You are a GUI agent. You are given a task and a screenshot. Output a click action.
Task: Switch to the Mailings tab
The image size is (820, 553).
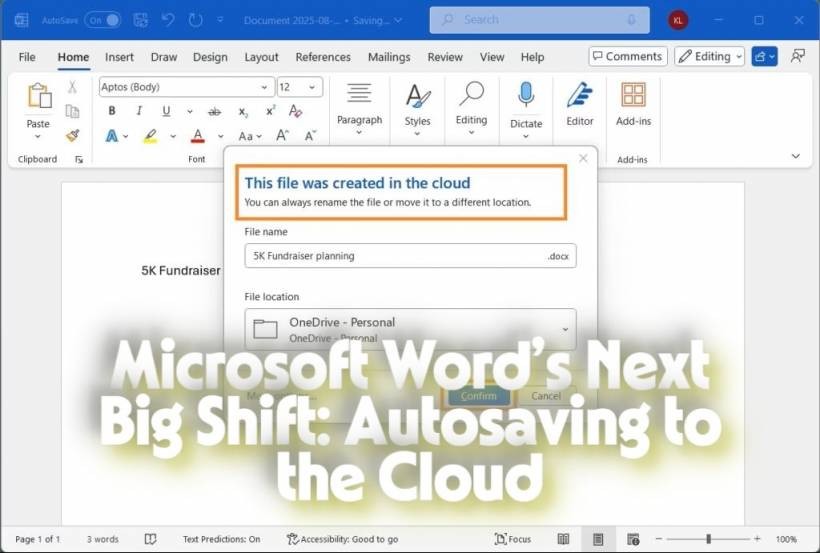[389, 57]
